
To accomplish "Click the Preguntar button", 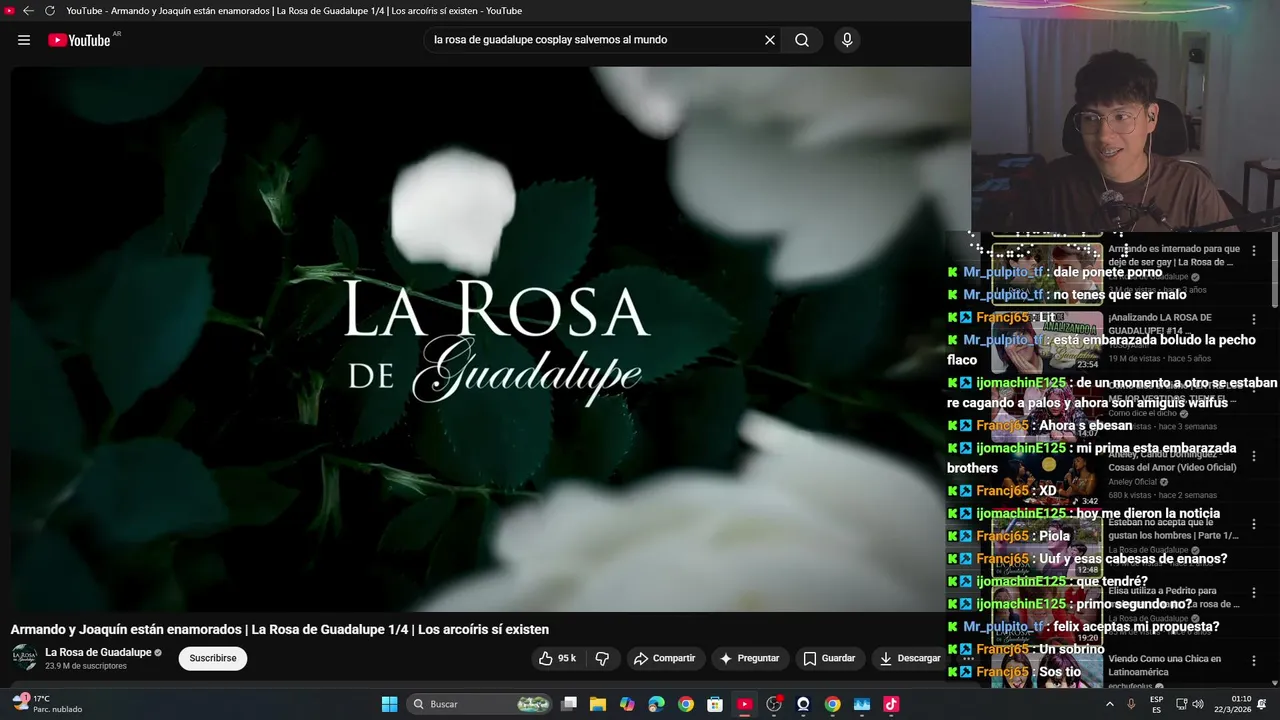I will 749,658.
